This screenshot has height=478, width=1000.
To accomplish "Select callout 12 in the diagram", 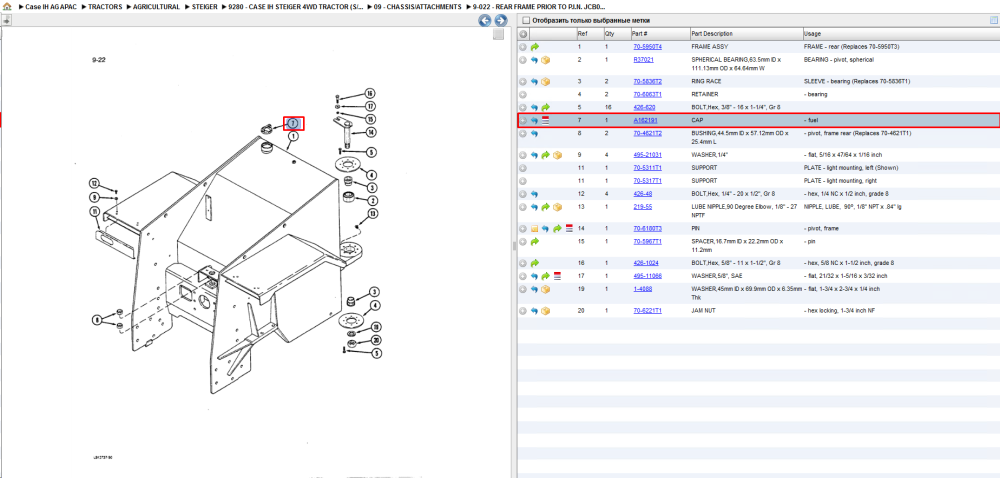I will pos(94,183).
